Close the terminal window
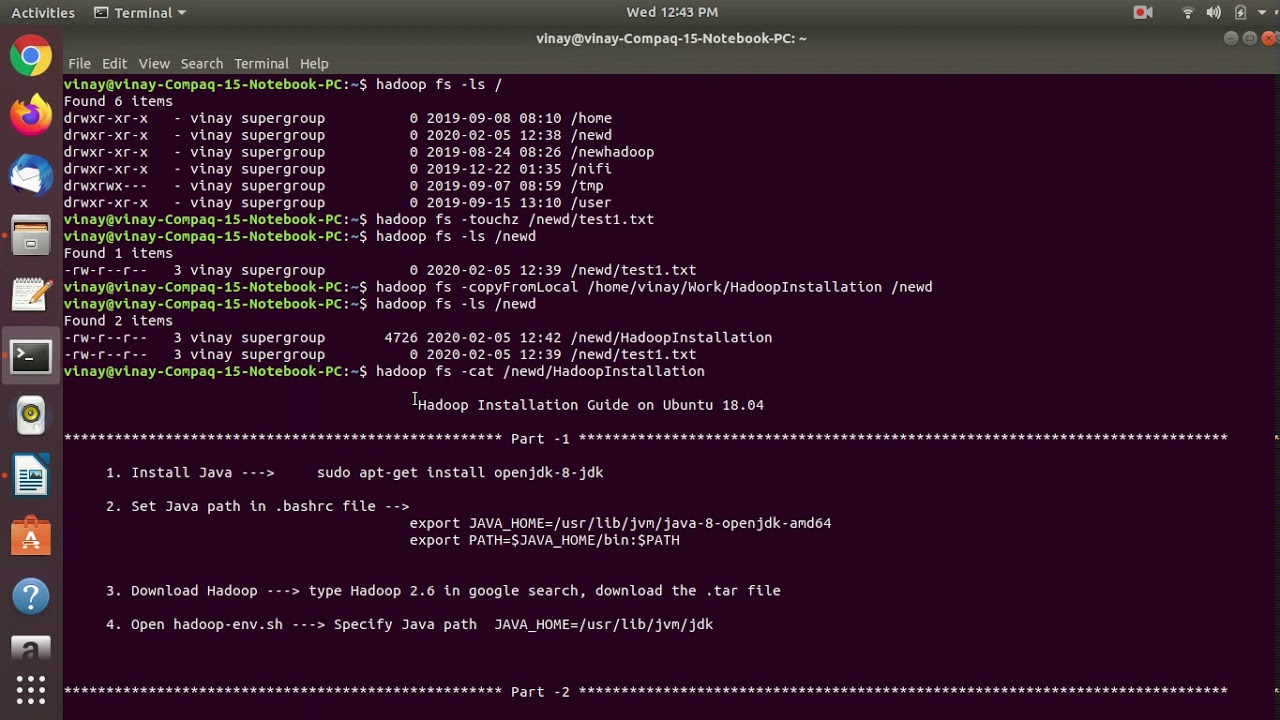The image size is (1280, 720). point(1269,38)
